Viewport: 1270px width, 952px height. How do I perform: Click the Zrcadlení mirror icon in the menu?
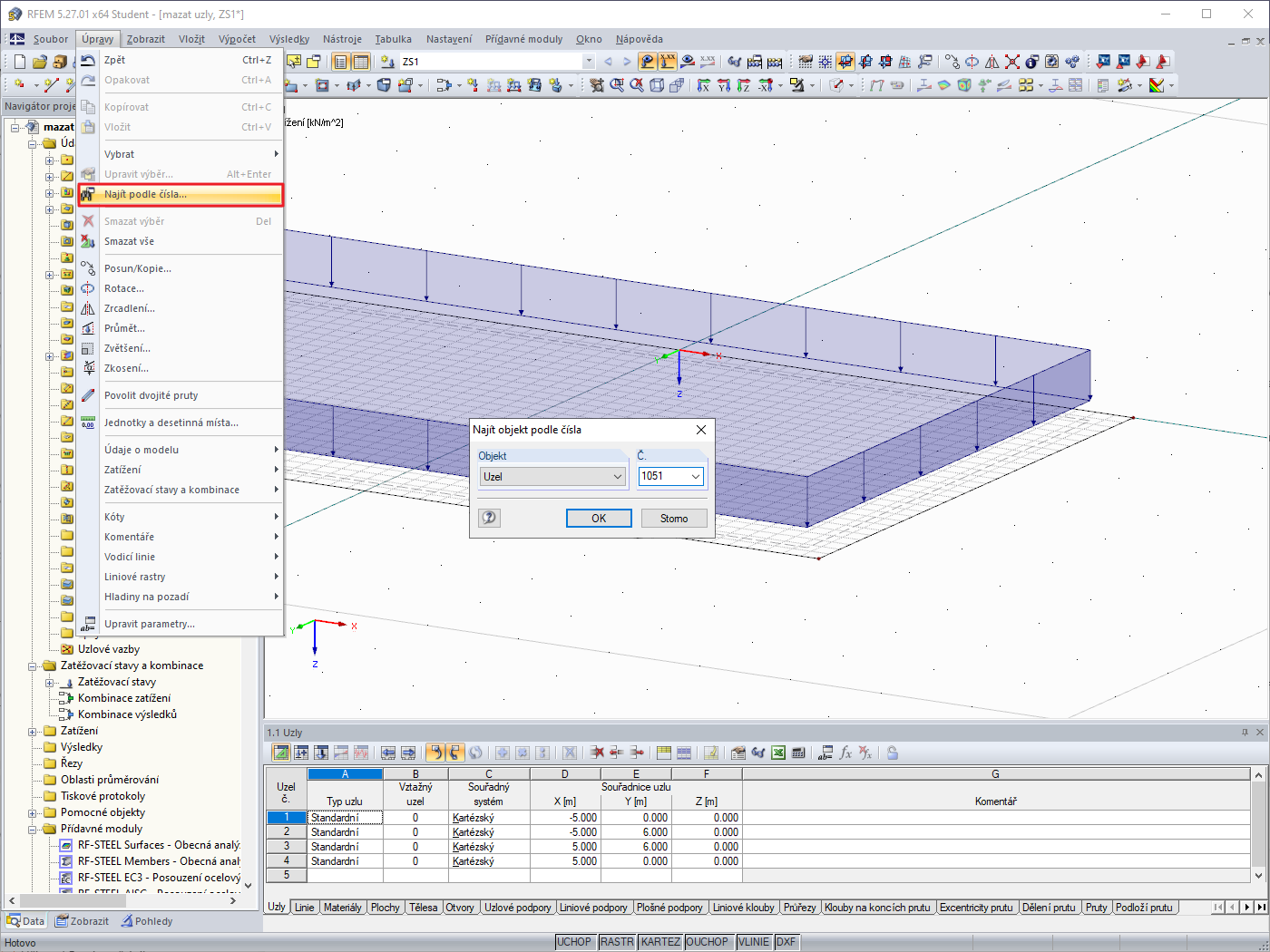(x=88, y=308)
